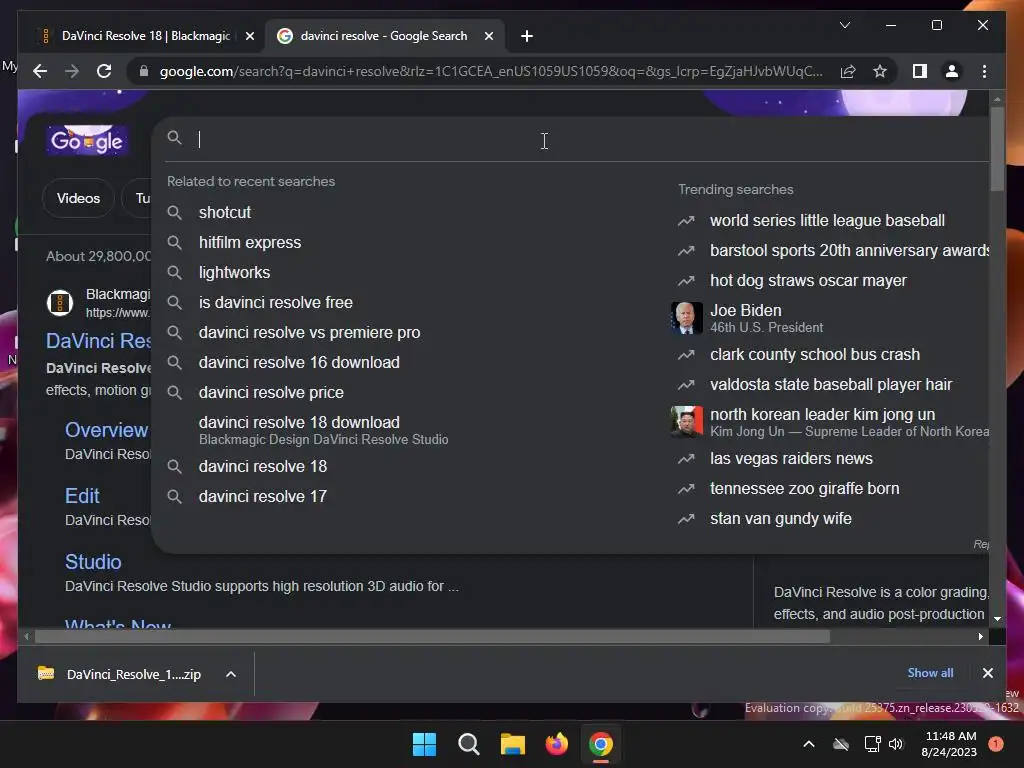Pick 'davinci resolve price' suggestion
This screenshot has height=768, width=1024.
pyautogui.click(x=270, y=392)
